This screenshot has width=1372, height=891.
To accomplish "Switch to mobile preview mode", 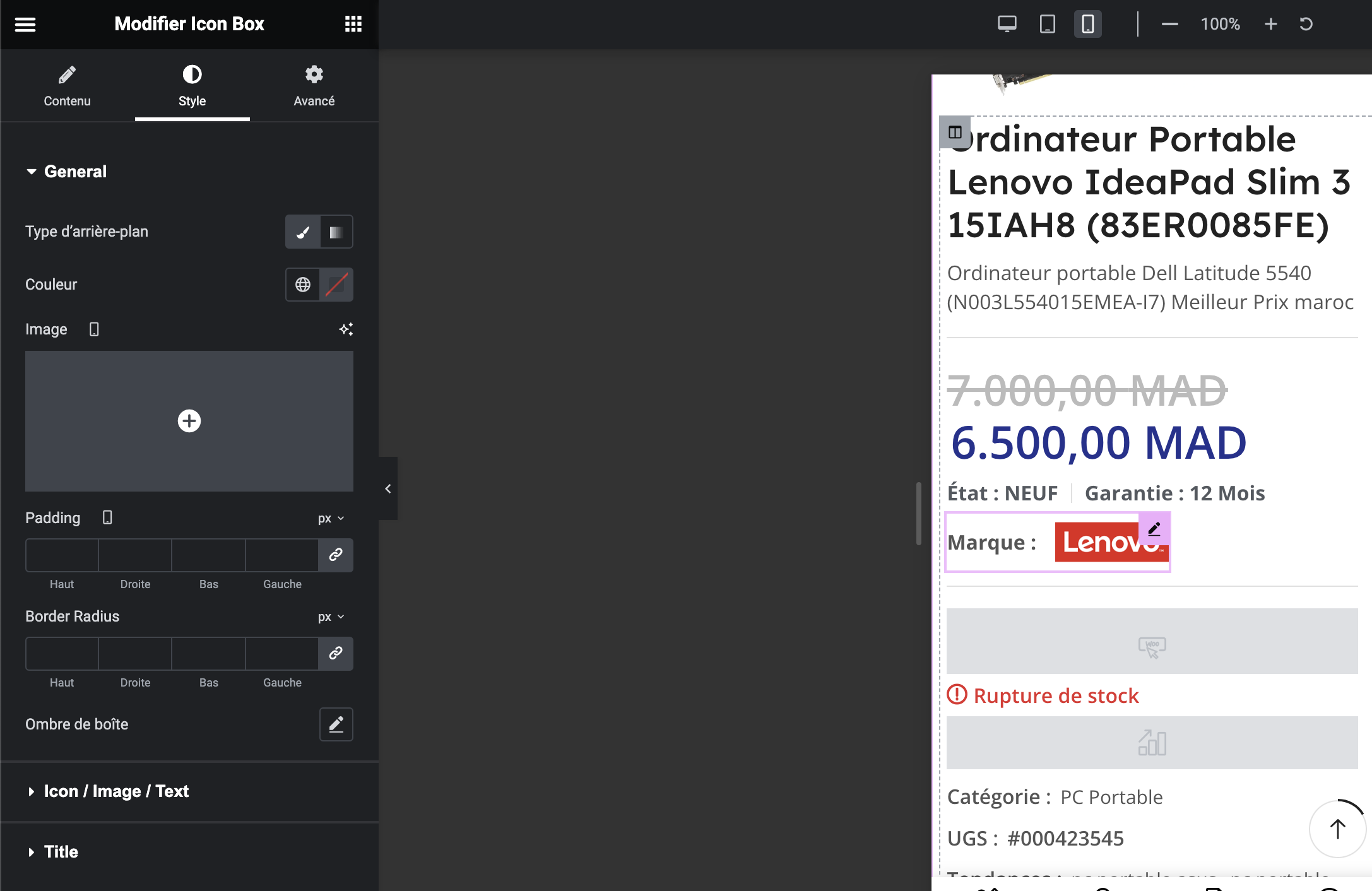I will click(x=1088, y=24).
